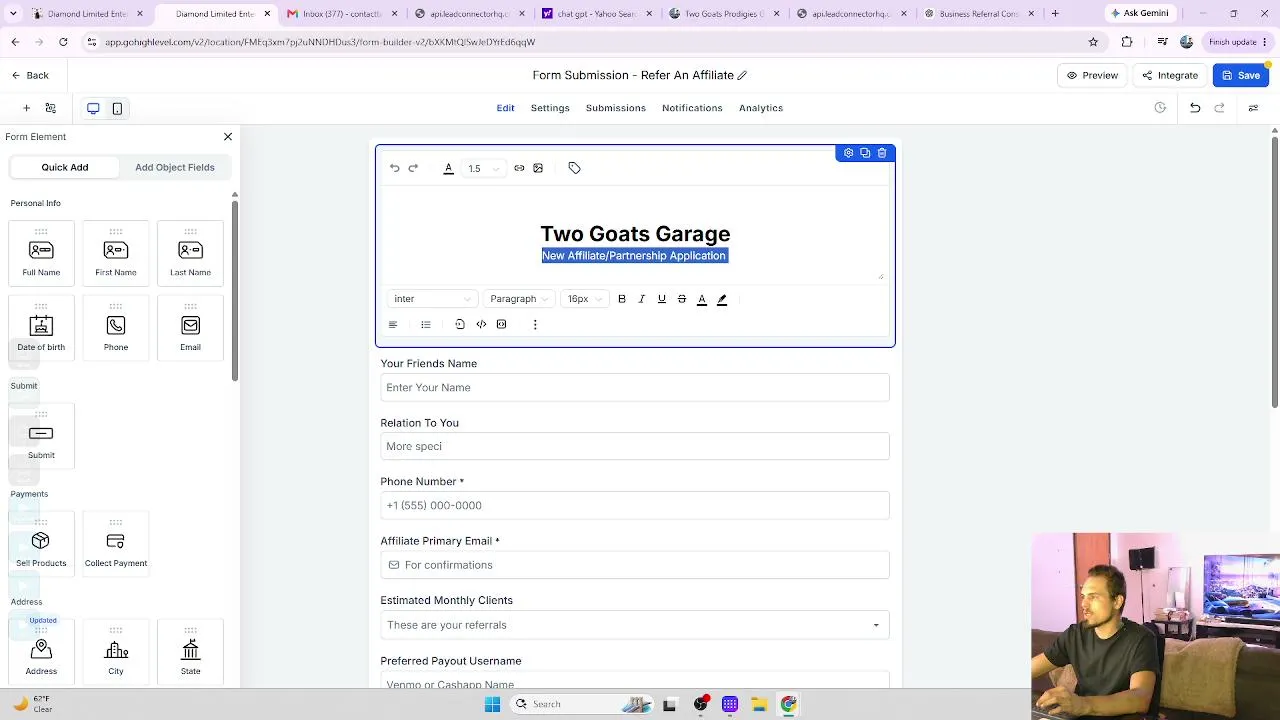The height and width of the screenshot is (720, 1280).
Task: Switch to desktop preview mode
Action: click(93, 108)
